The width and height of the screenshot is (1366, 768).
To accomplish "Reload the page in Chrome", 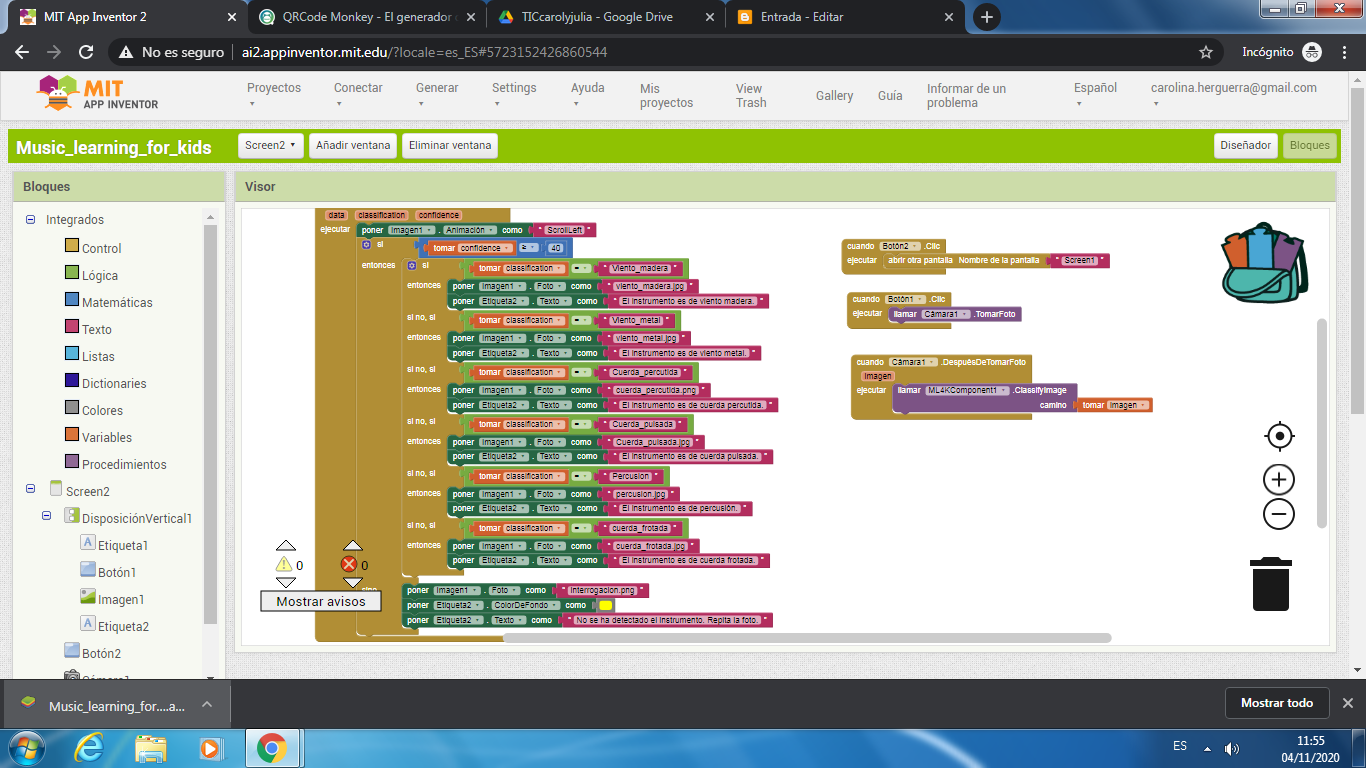I will point(86,52).
